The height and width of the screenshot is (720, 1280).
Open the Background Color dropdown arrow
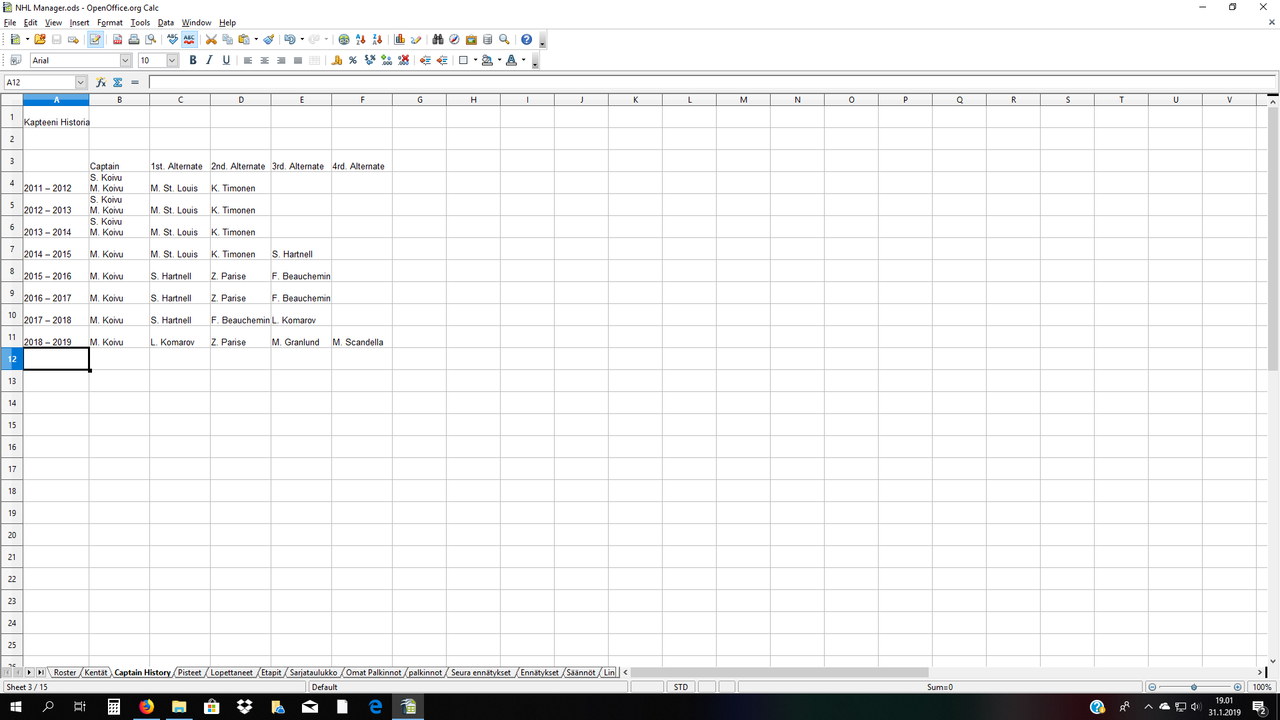pos(499,60)
